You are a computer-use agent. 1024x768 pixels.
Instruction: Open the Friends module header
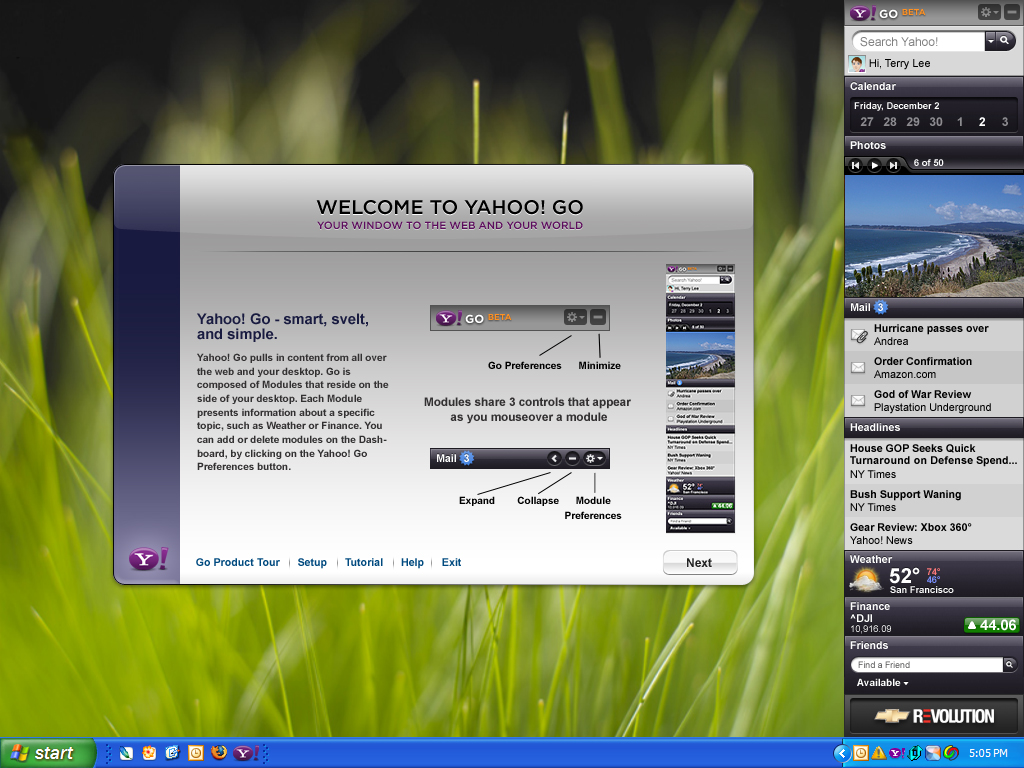tap(934, 645)
